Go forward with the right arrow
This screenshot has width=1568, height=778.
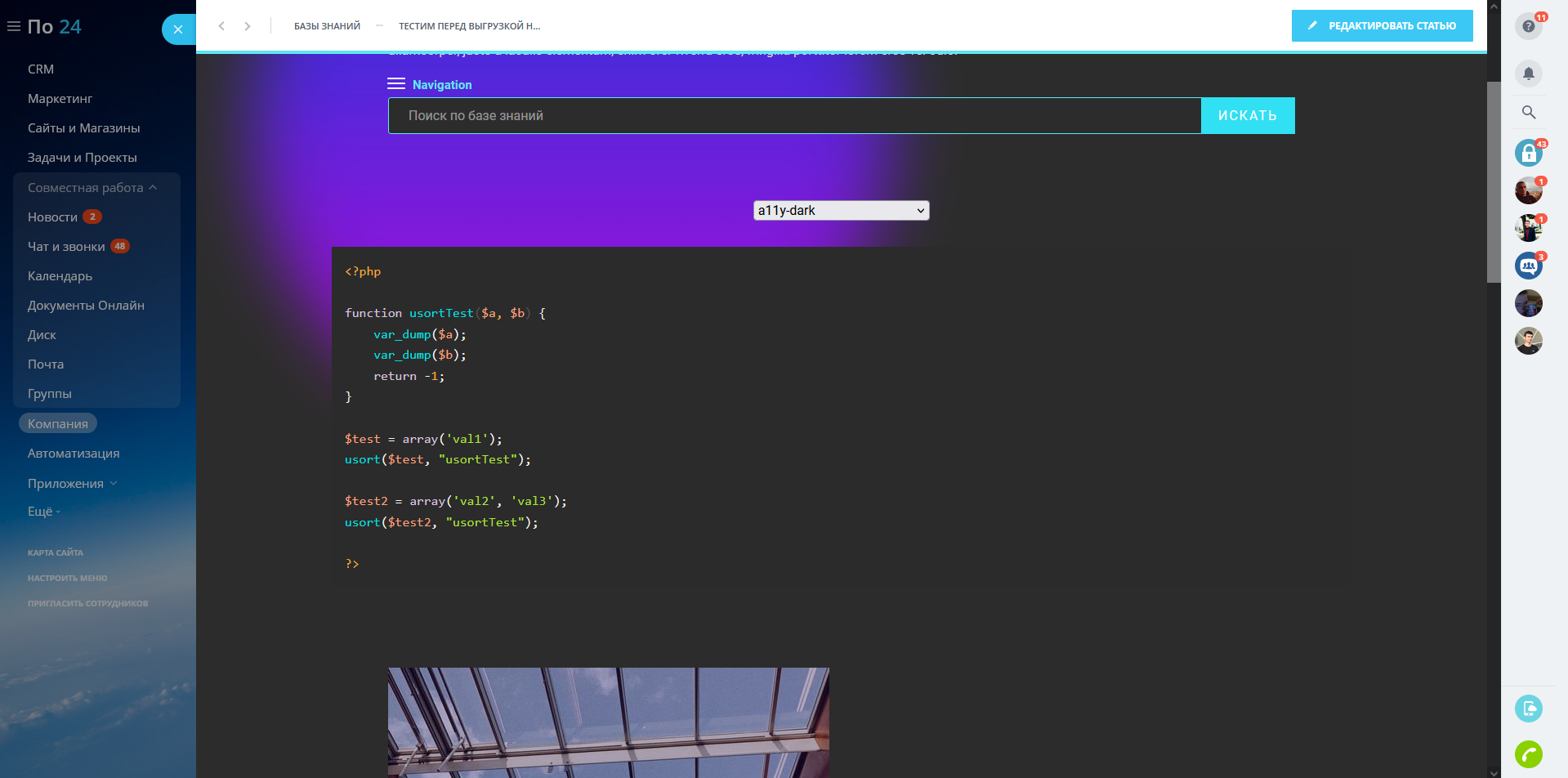point(248,26)
